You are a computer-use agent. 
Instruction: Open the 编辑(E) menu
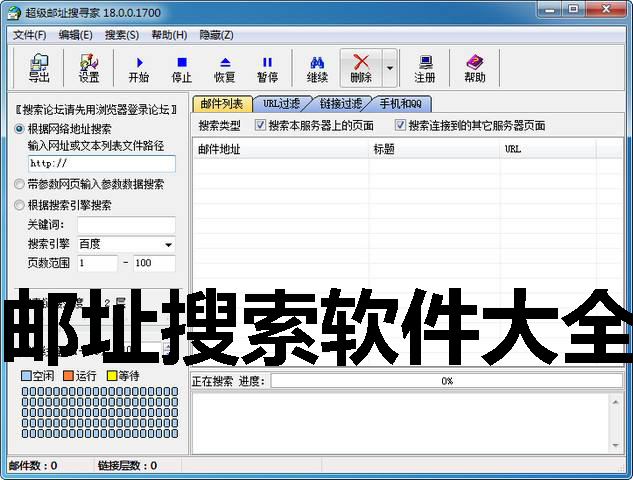pyautogui.click(x=75, y=35)
